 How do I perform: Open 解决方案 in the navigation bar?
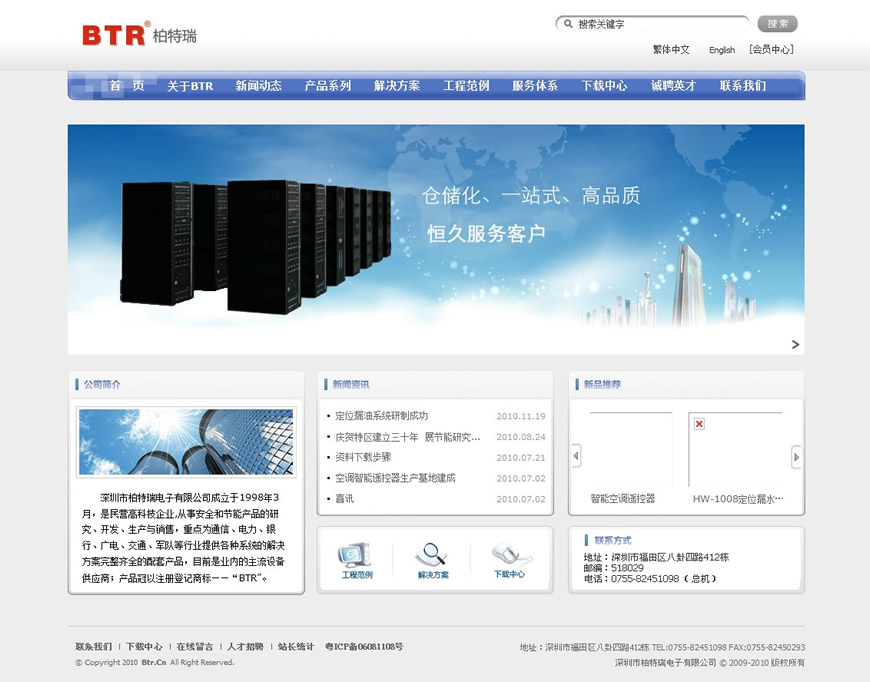pyautogui.click(x=397, y=85)
